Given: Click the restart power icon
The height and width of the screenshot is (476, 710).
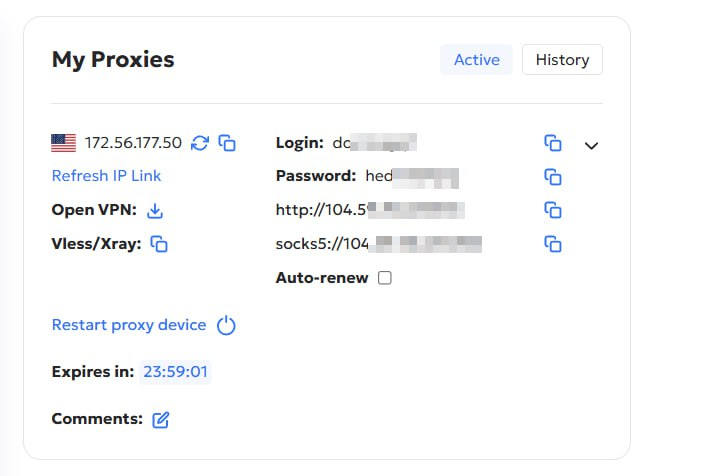Looking at the screenshot, I should point(227,325).
